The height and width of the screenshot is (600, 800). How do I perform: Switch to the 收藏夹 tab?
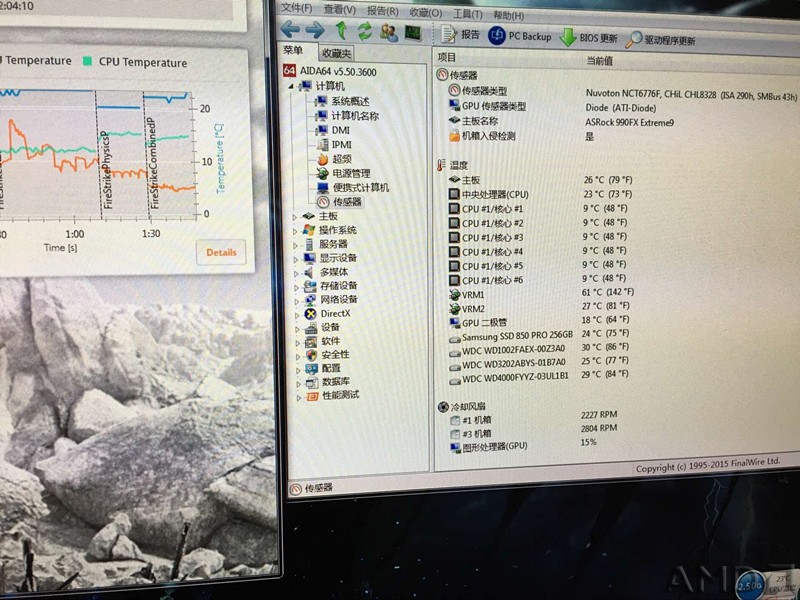pyautogui.click(x=336, y=53)
